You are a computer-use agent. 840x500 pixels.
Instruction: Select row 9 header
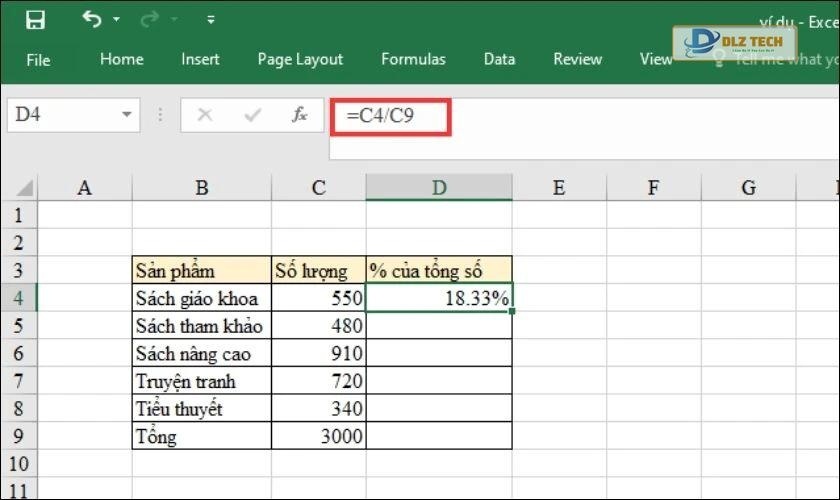pyautogui.click(x=19, y=436)
